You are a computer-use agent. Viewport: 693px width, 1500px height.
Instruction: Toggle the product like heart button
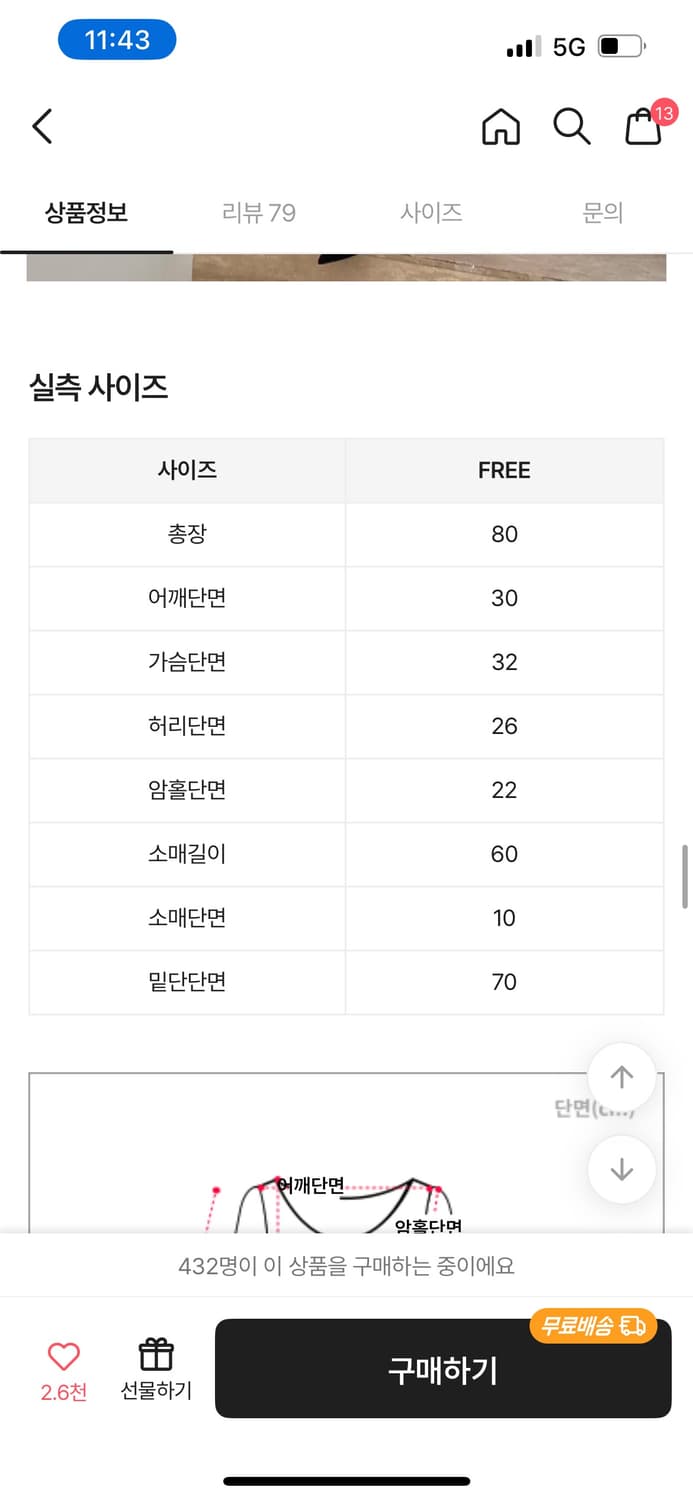click(63, 1356)
